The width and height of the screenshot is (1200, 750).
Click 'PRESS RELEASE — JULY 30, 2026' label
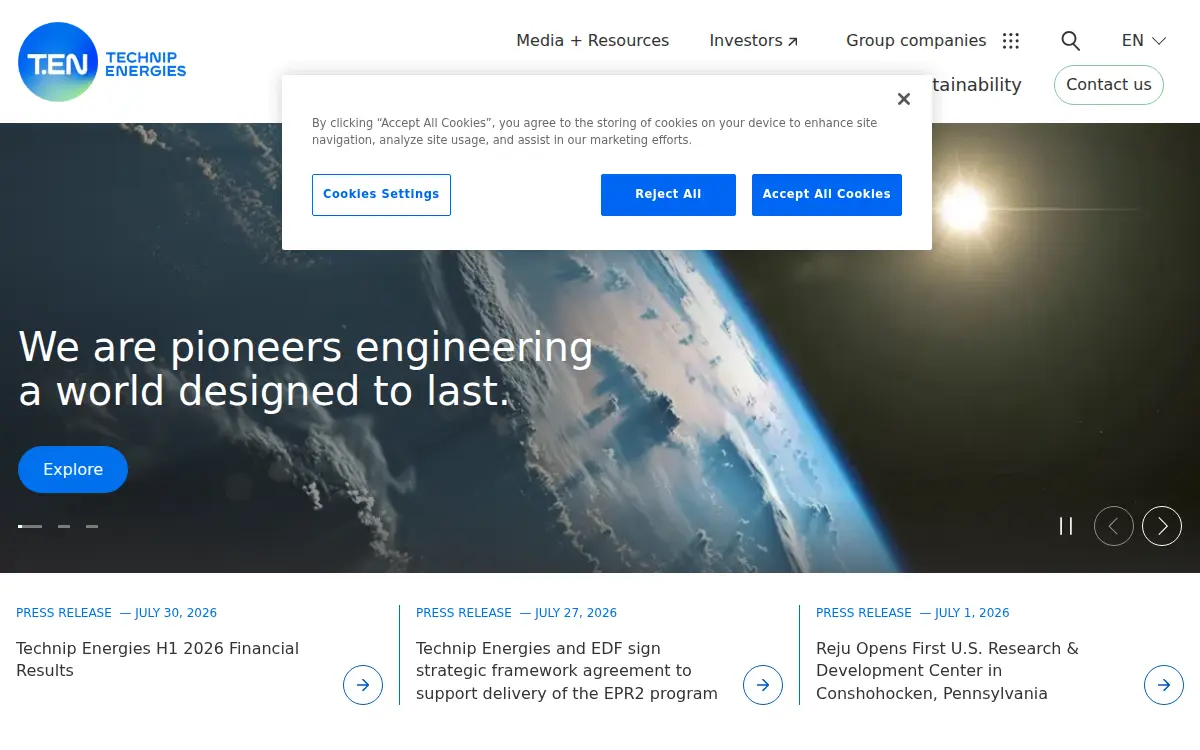(x=116, y=613)
